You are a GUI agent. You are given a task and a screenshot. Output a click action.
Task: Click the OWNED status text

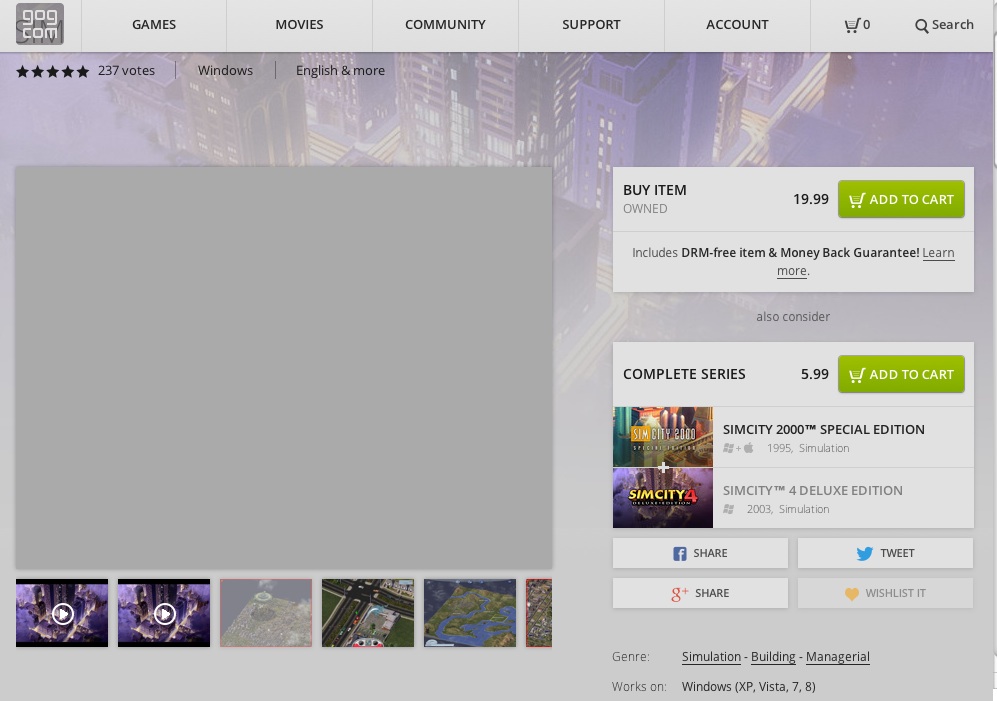(x=645, y=209)
